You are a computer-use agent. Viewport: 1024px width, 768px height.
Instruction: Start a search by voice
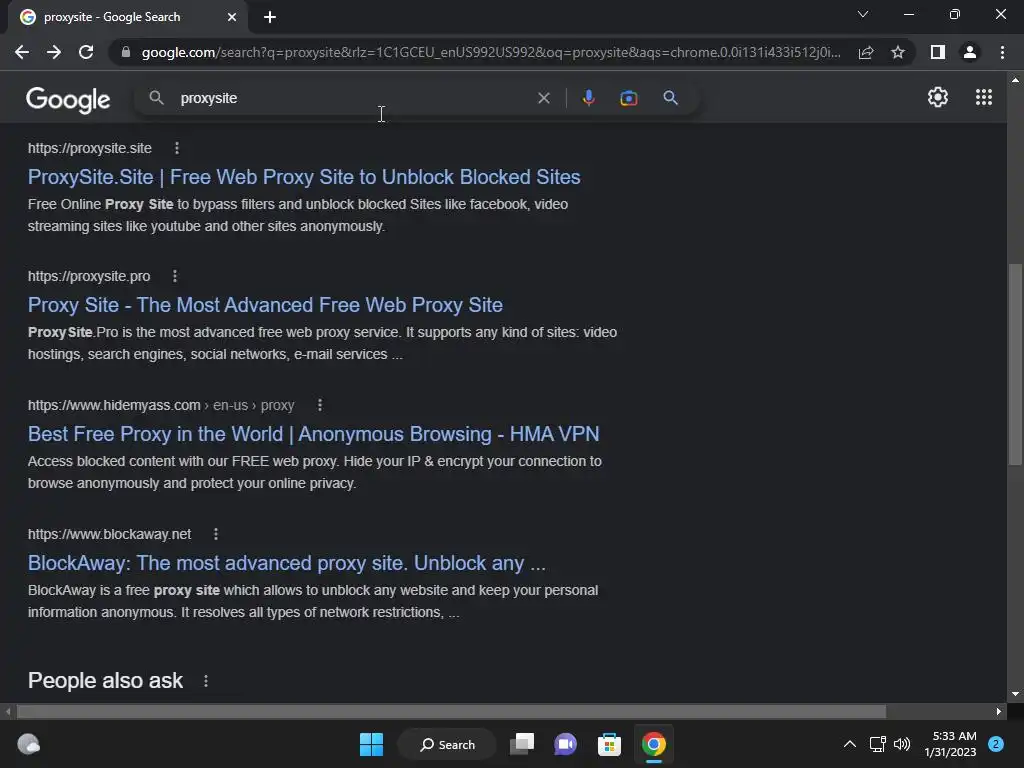(x=588, y=98)
